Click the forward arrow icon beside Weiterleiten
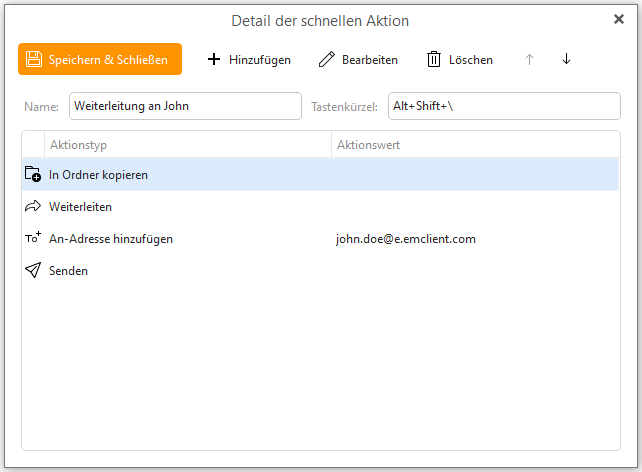 33,206
